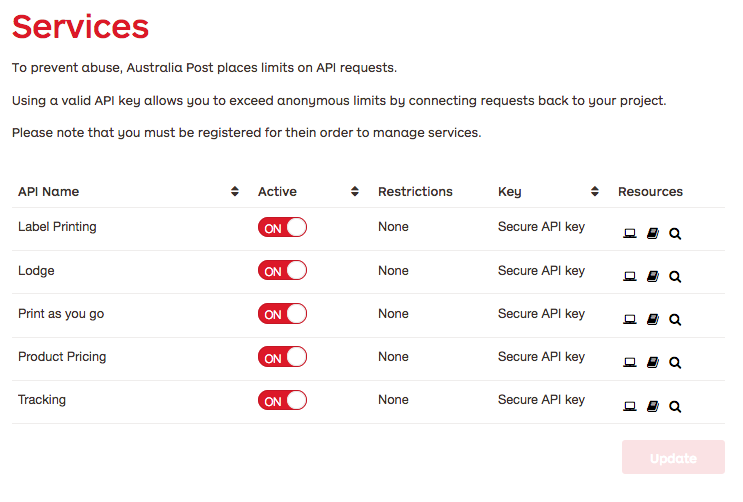Viewport: 743px width, 502px height.
Task: Sort by the Key column arrows
Action: pos(595,192)
